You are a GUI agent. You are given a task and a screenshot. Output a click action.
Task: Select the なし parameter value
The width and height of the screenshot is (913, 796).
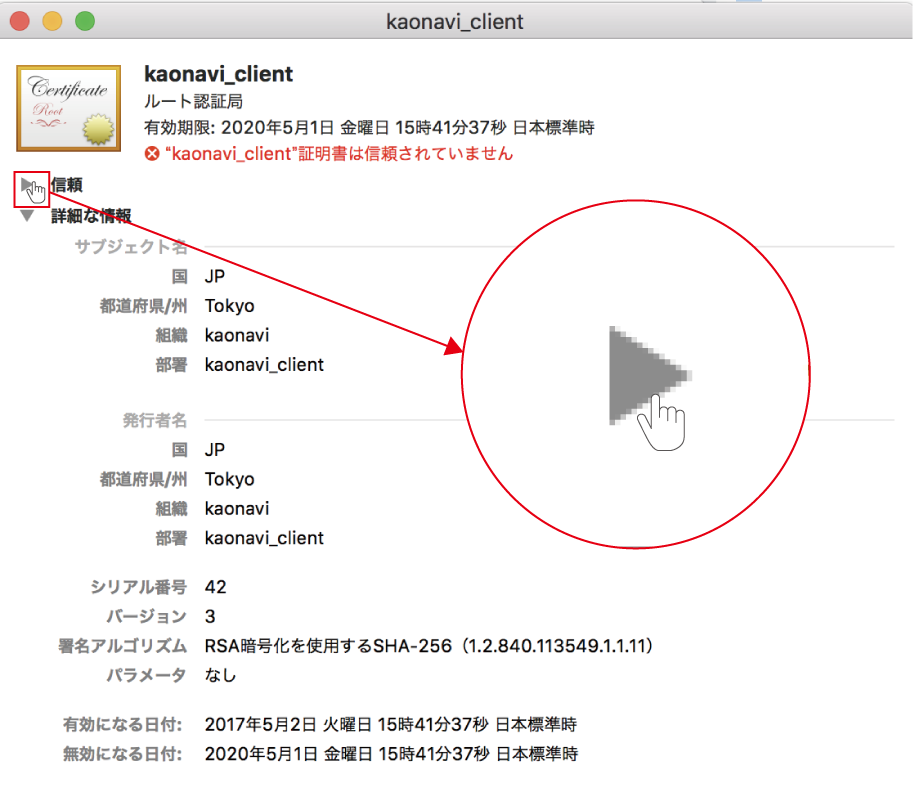point(221,675)
